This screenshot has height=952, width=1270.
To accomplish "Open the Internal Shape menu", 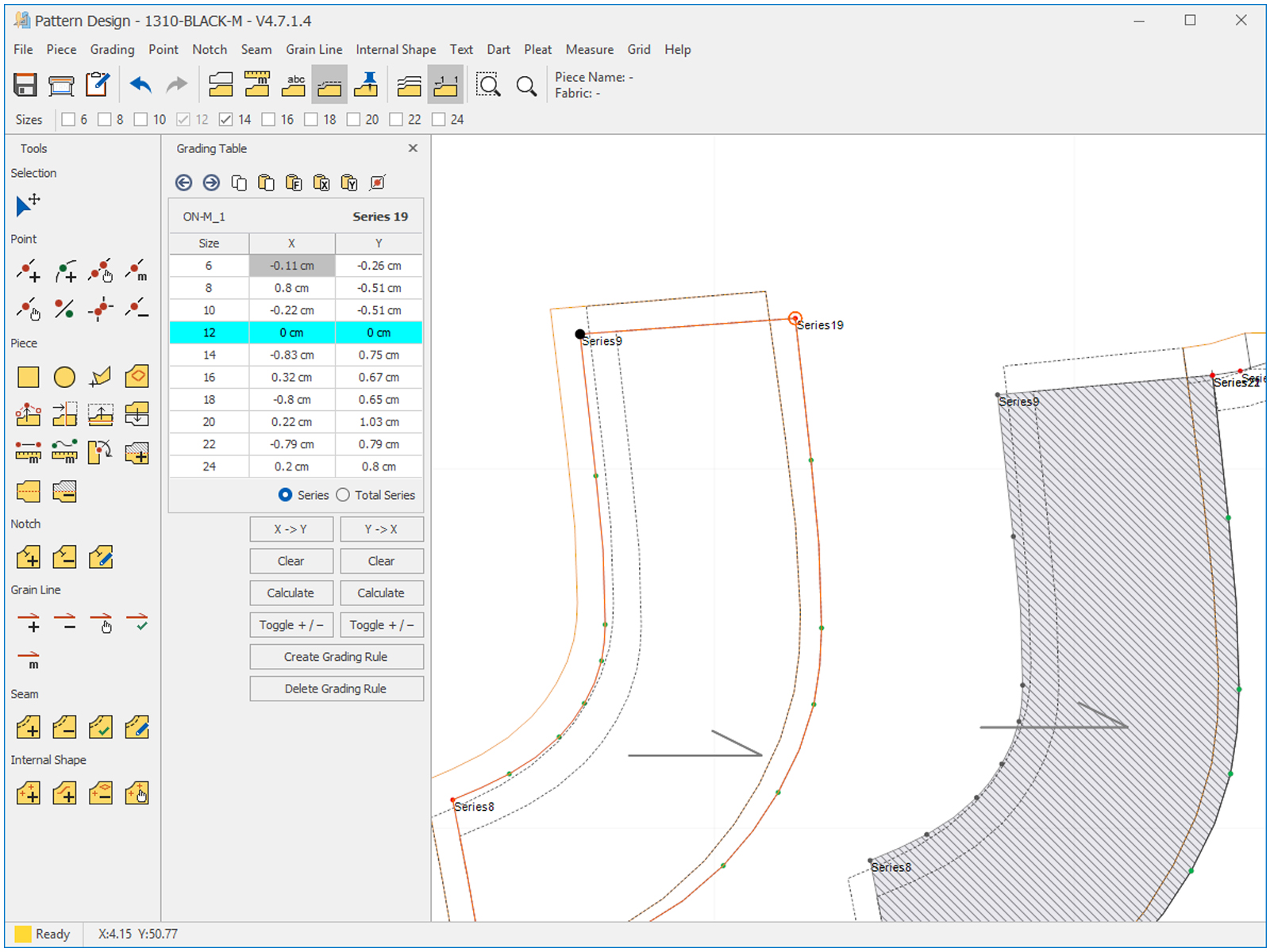I will click(395, 49).
